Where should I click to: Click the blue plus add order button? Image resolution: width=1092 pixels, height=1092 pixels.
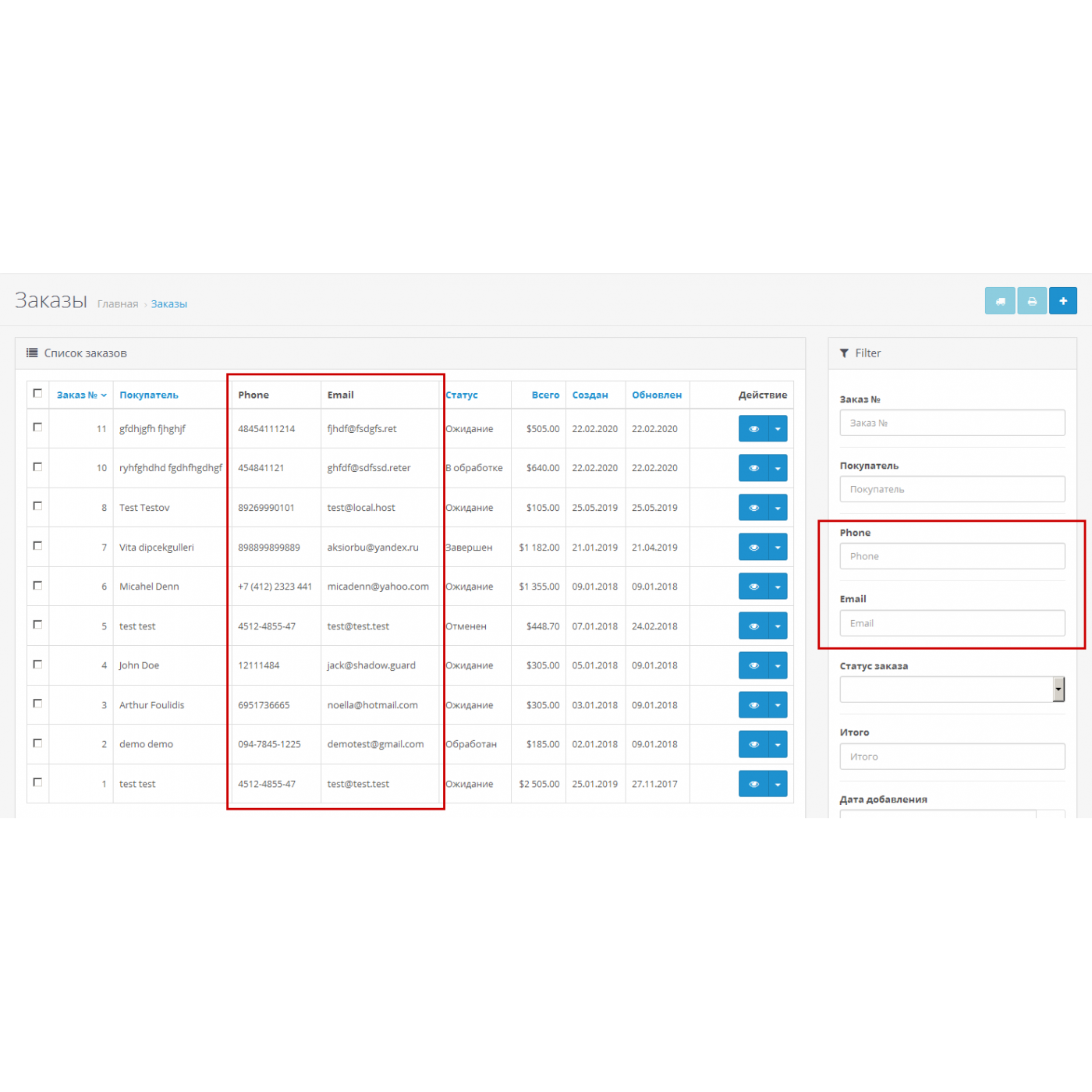tap(1062, 301)
